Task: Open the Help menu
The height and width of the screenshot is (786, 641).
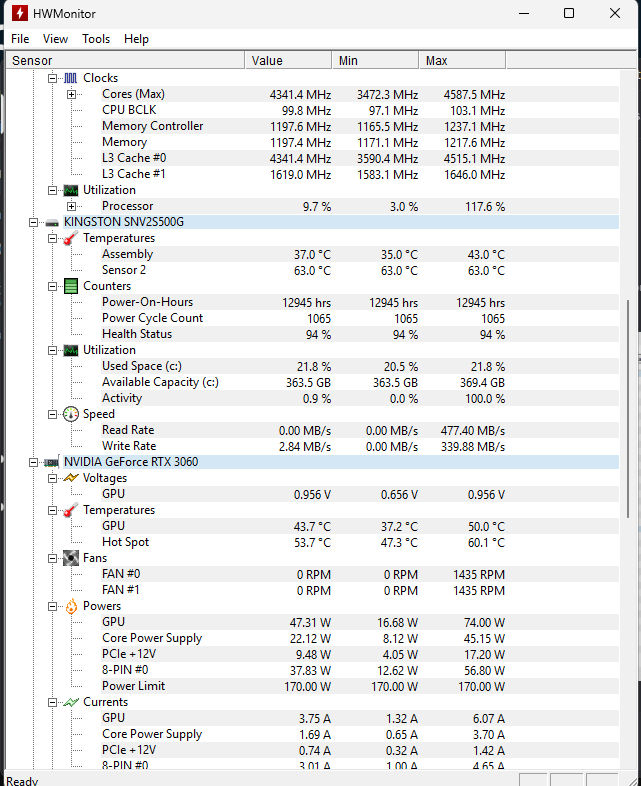Action: point(136,39)
